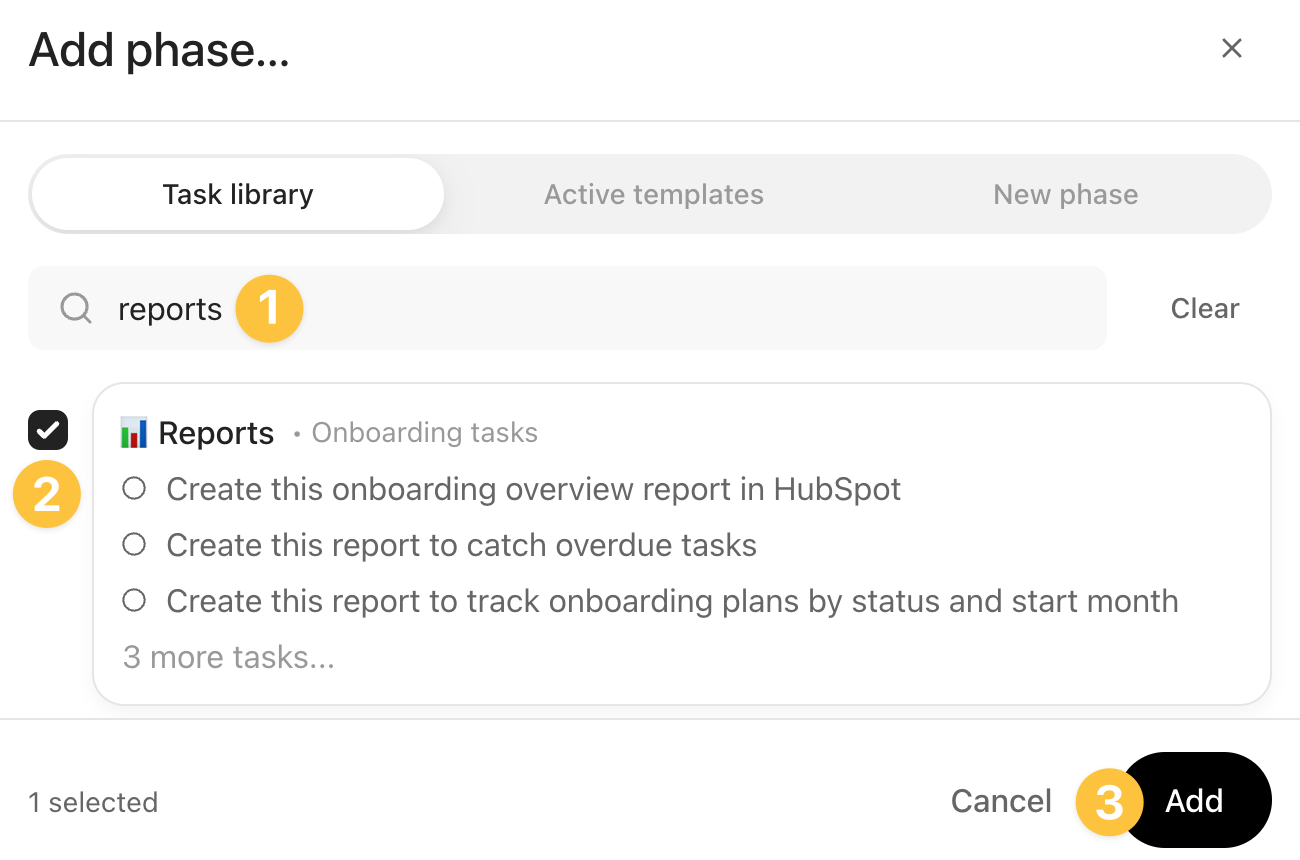
Task: Clear the search query
Action: tap(1204, 308)
